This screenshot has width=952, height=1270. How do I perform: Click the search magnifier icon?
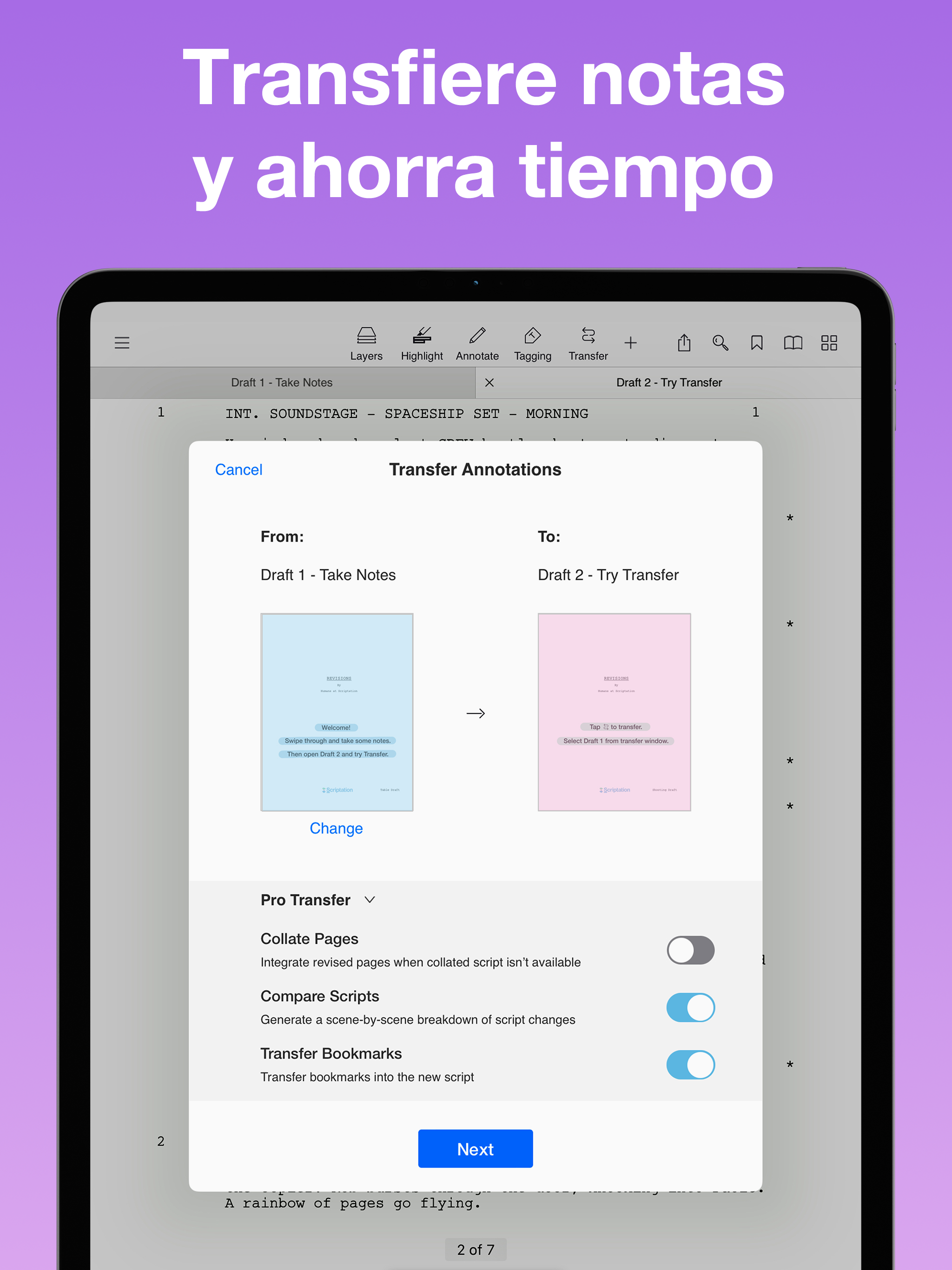720,343
